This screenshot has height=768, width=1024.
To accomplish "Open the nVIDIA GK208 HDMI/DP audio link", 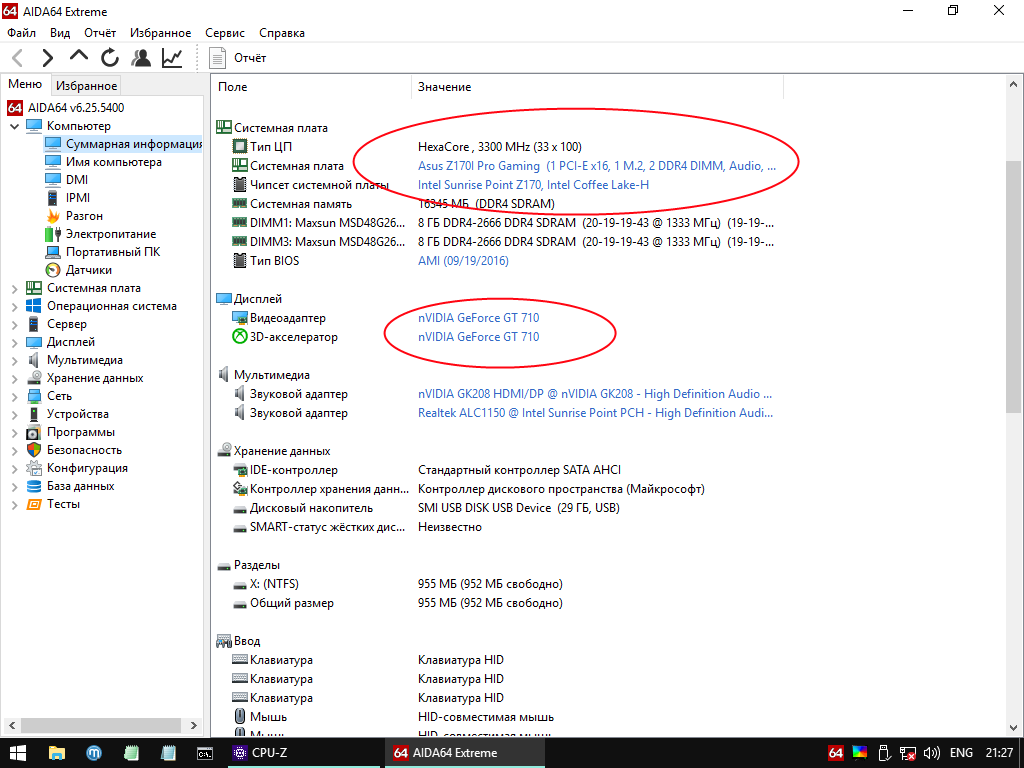I will (595, 394).
